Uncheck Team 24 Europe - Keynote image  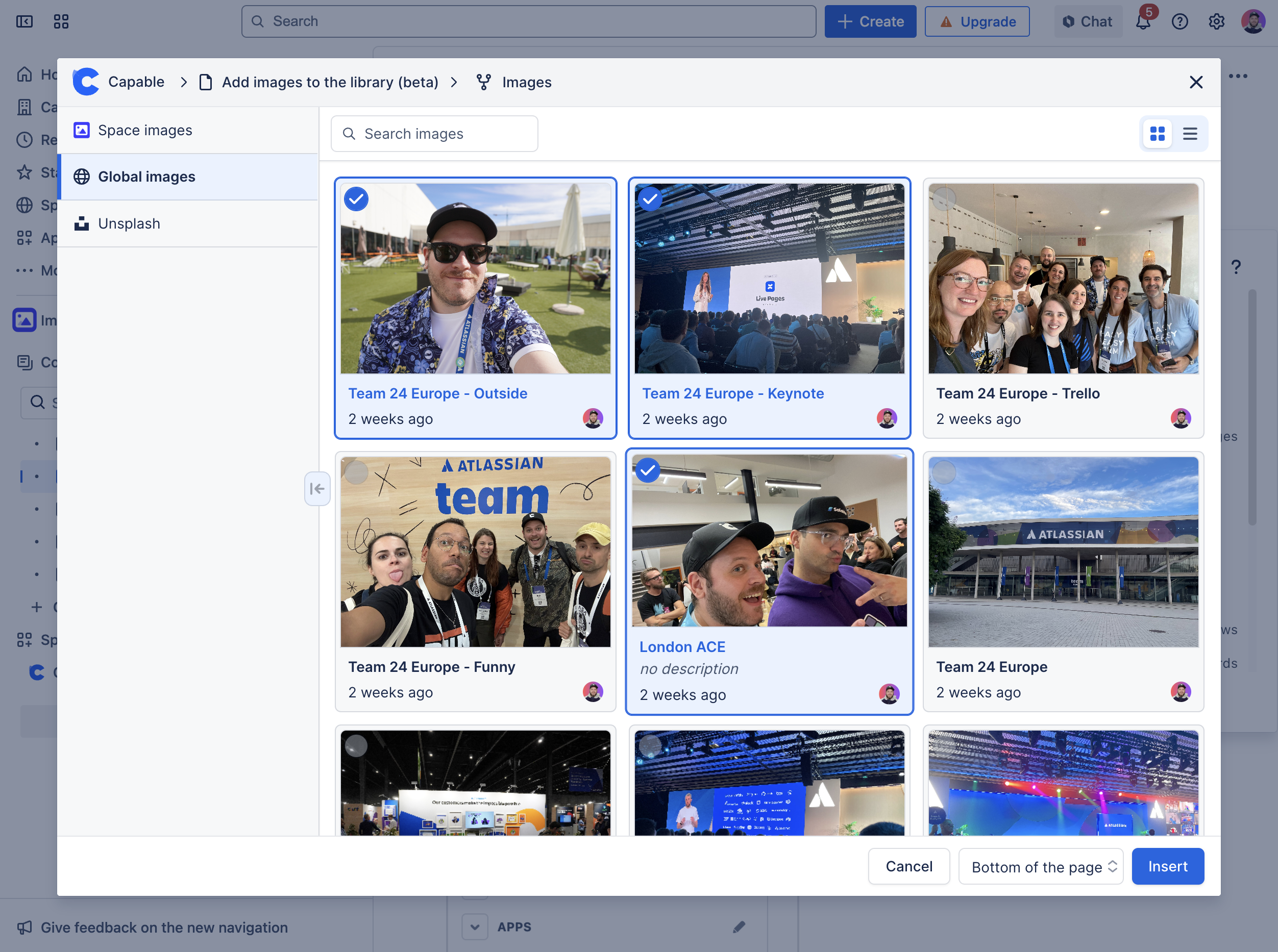click(650, 199)
